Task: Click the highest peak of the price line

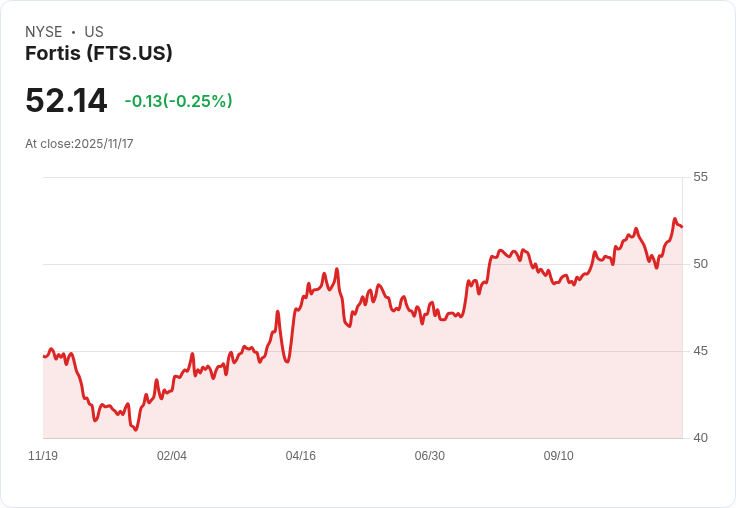Action: pyautogui.click(x=675, y=219)
